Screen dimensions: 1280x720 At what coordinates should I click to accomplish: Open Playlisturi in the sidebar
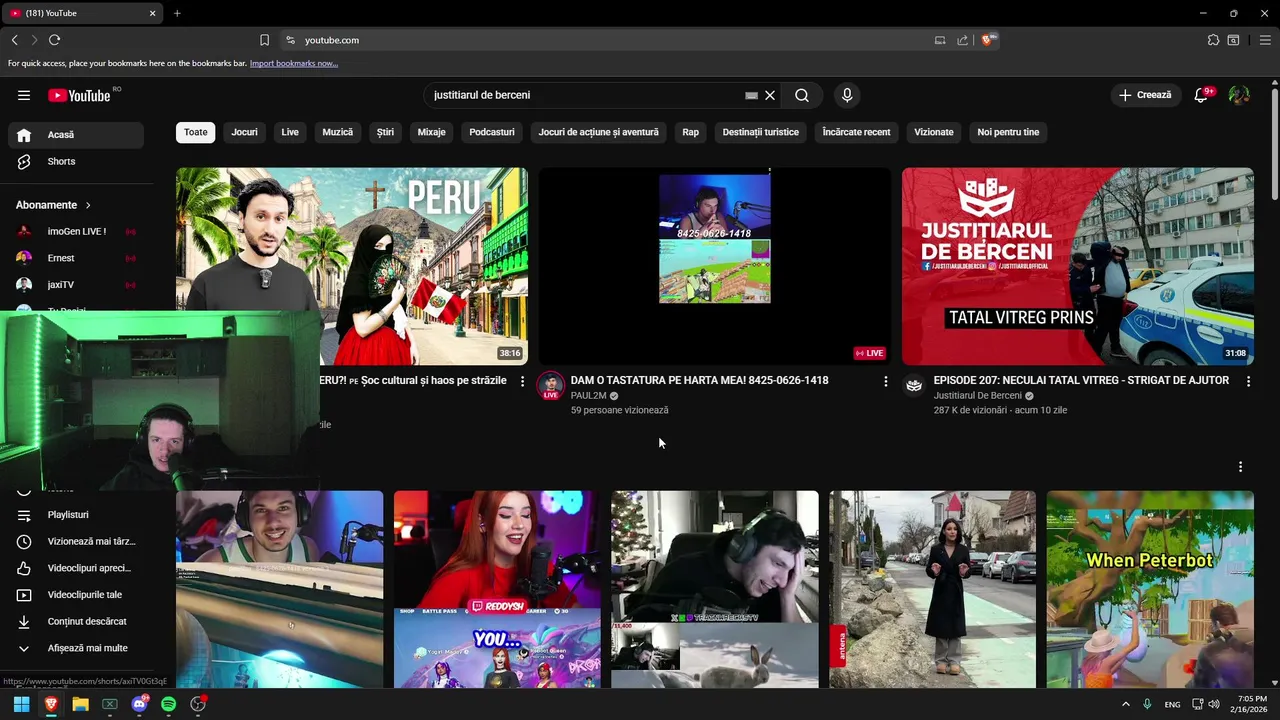point(76,515)
